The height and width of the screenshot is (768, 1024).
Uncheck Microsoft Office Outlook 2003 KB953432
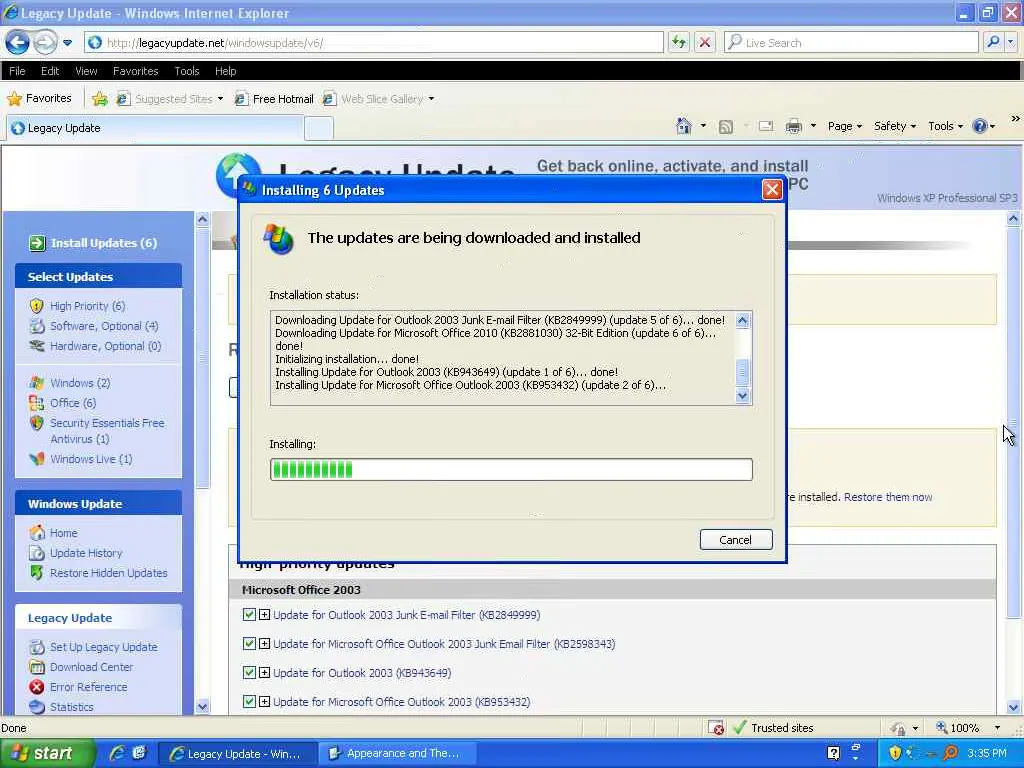249,701
